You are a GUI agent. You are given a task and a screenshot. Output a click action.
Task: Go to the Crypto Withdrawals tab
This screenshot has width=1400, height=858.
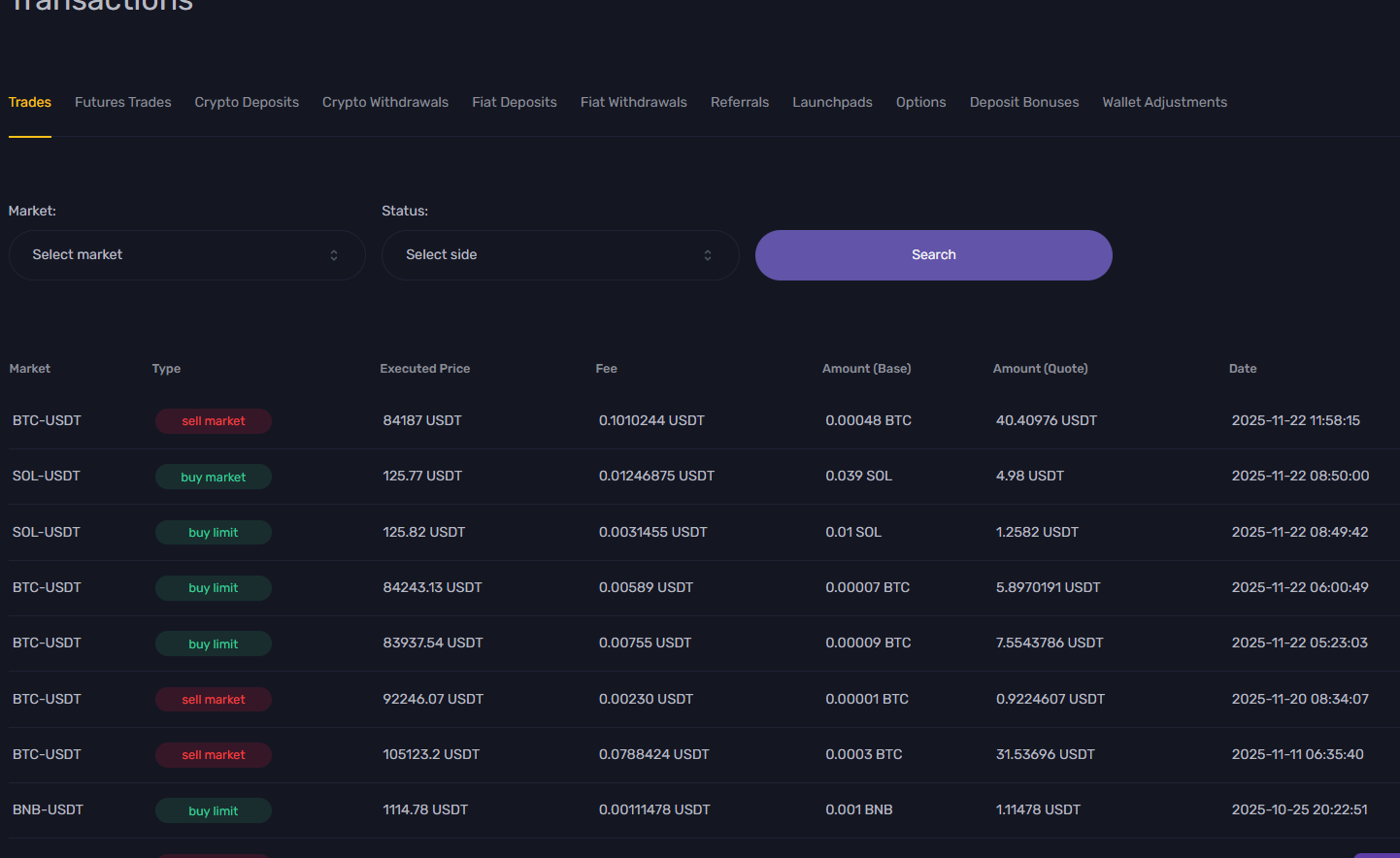385,102
